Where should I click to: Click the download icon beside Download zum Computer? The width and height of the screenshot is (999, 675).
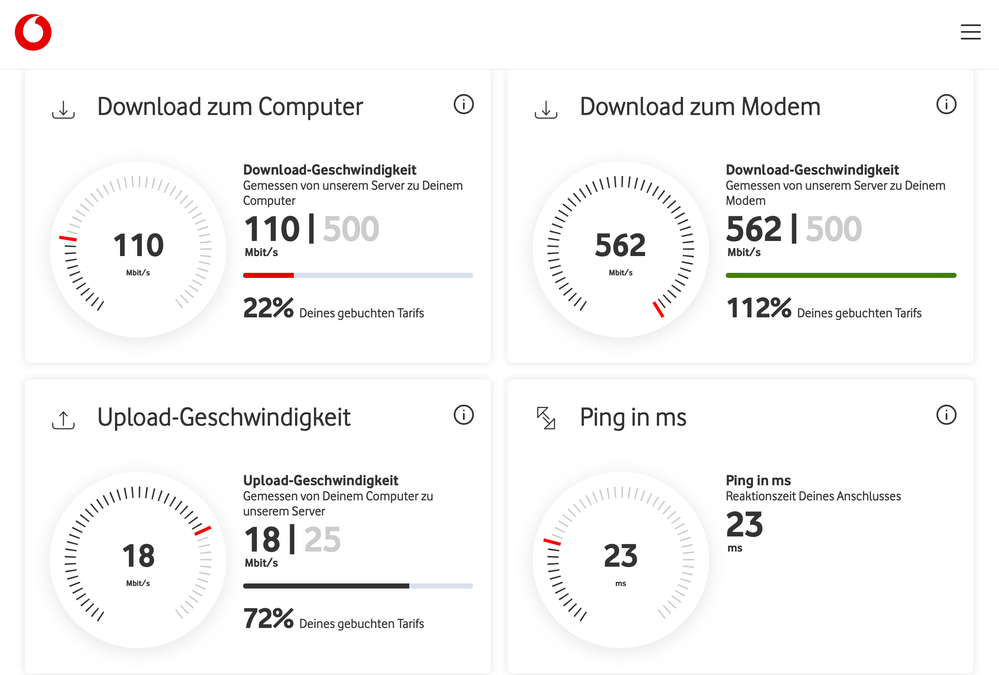pyautogui.click(x=63, y=109)
